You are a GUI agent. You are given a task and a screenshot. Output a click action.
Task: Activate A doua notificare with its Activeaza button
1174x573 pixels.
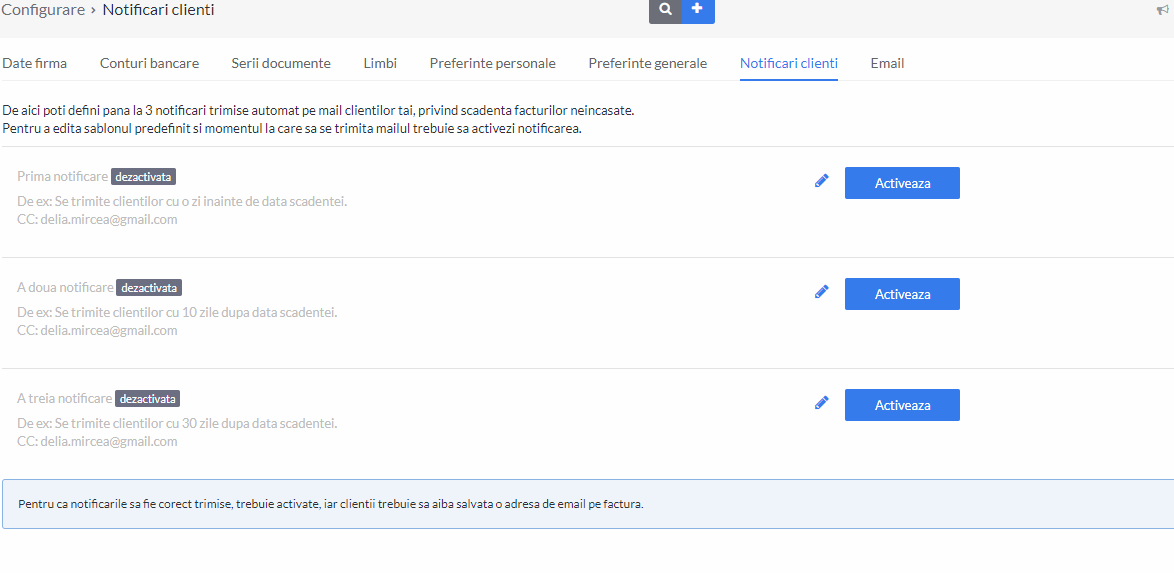[902, 294]
